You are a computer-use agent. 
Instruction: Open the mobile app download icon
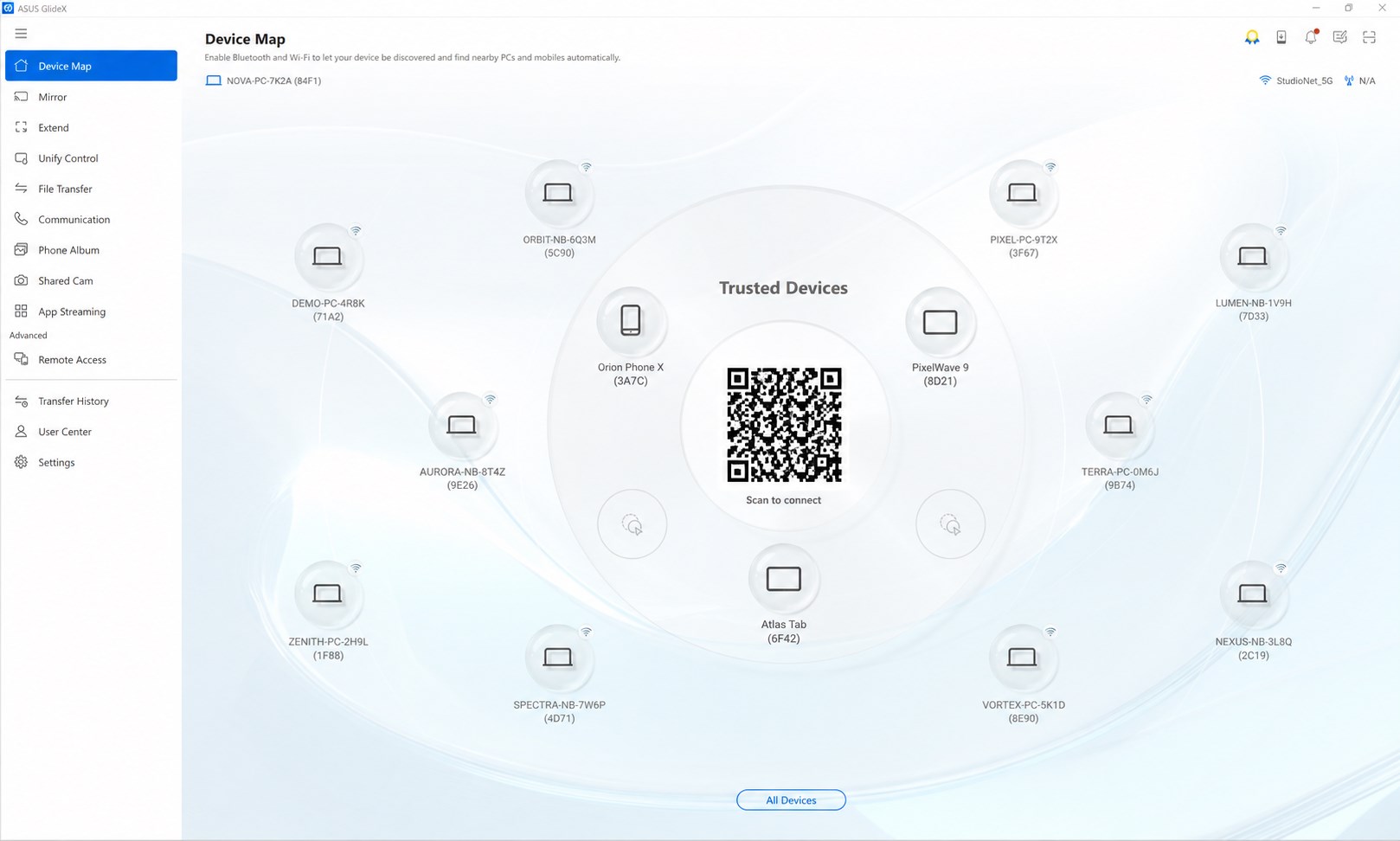(1281, 37)
